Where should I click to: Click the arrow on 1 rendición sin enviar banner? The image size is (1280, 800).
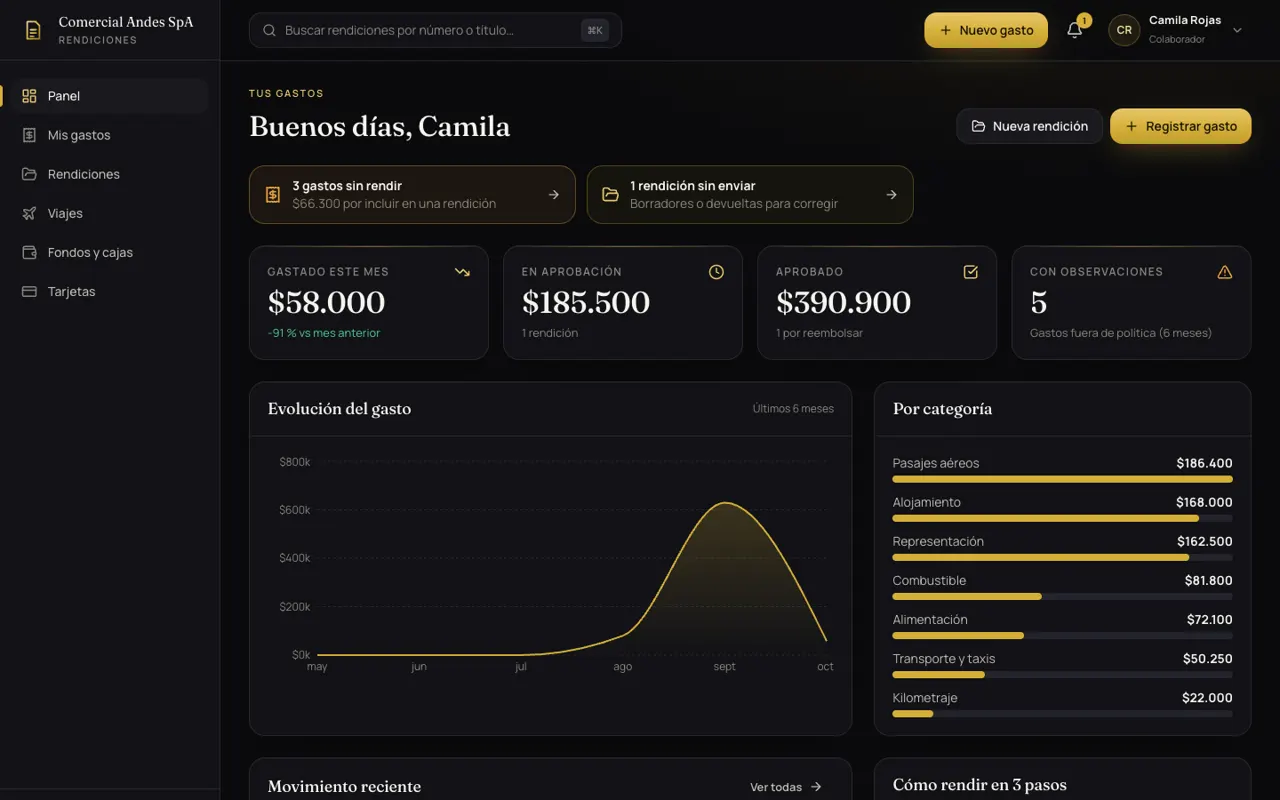(891, 194)
